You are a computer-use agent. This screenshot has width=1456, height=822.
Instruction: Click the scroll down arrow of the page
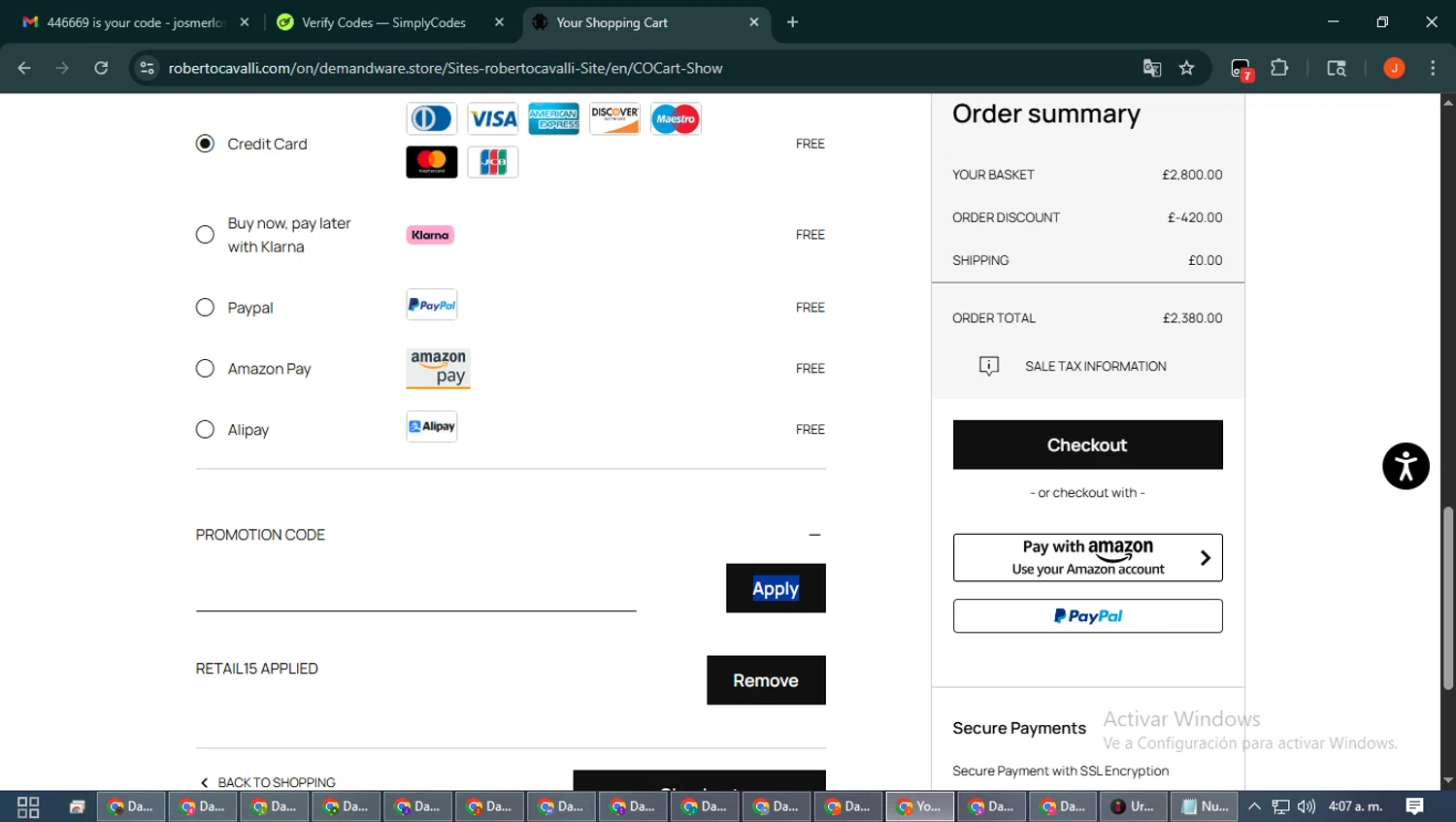[1447, 780]
